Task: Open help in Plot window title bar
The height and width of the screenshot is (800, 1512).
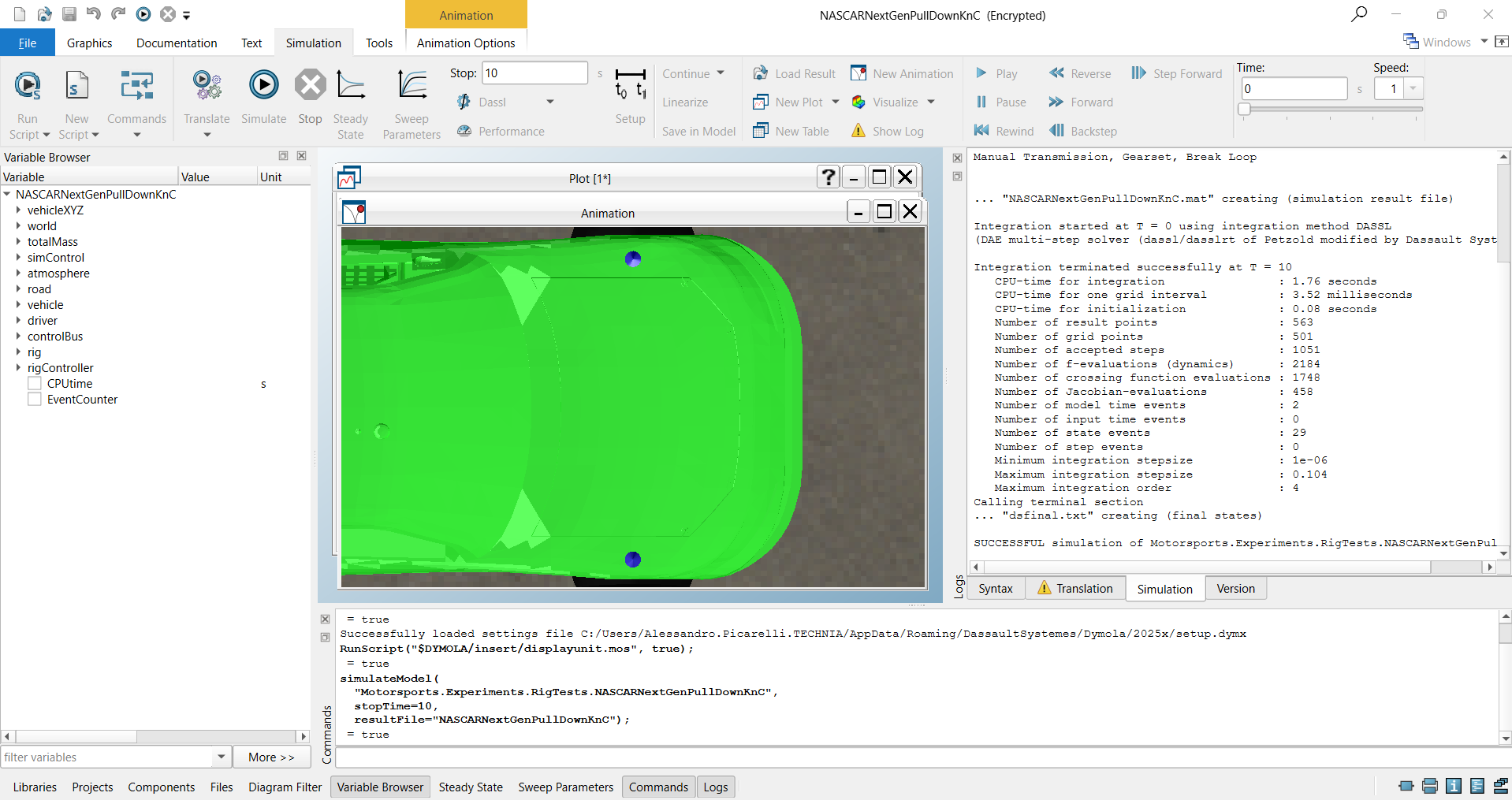Action: point(828,177)
